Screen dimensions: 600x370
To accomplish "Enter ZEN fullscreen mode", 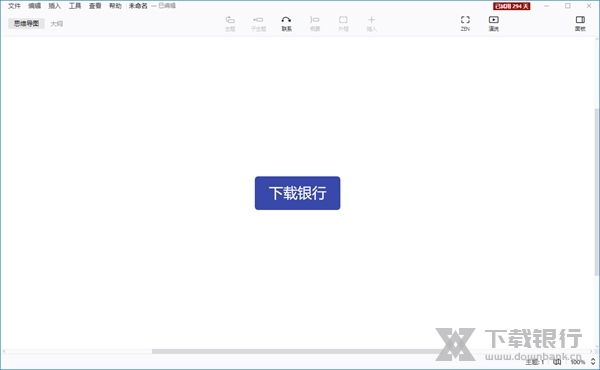I will (x=465, y=23).
